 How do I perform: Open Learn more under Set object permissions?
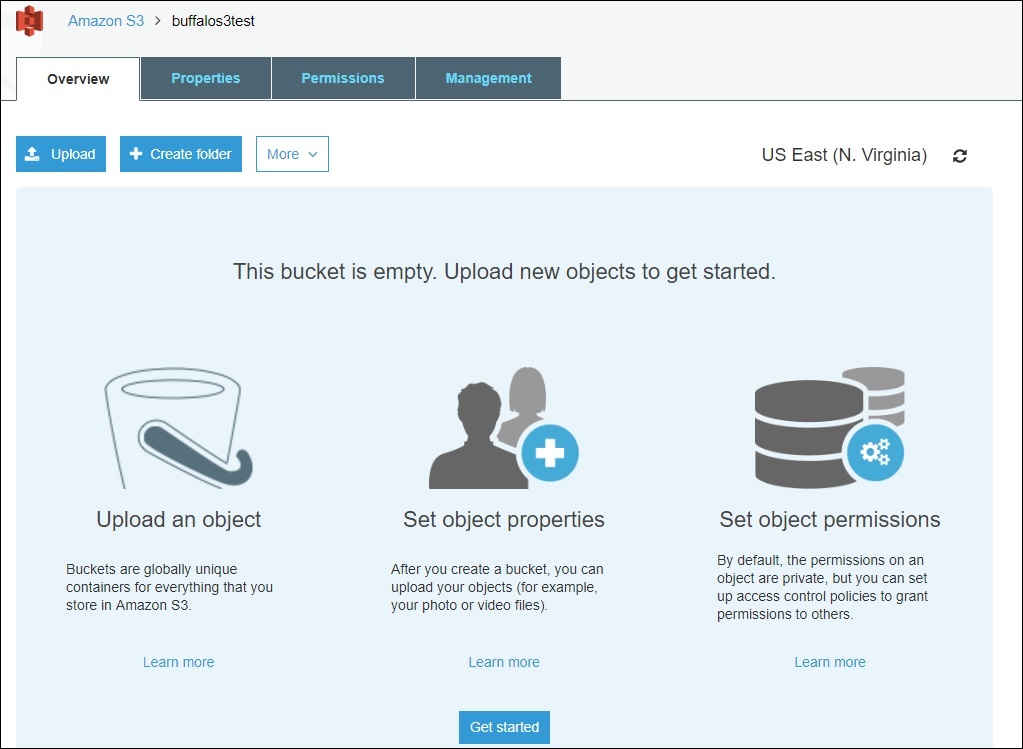[x=830, y=662]
